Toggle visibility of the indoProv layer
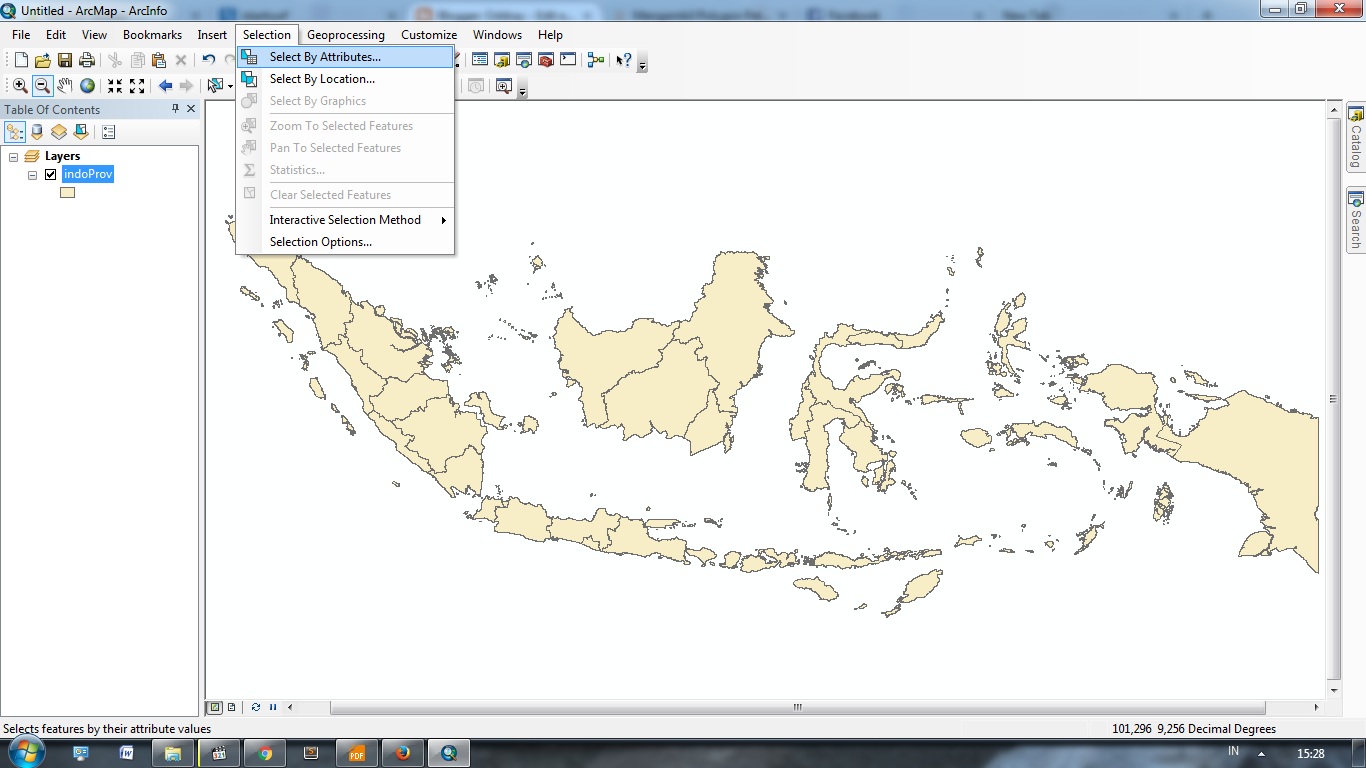 coord(51,174)
